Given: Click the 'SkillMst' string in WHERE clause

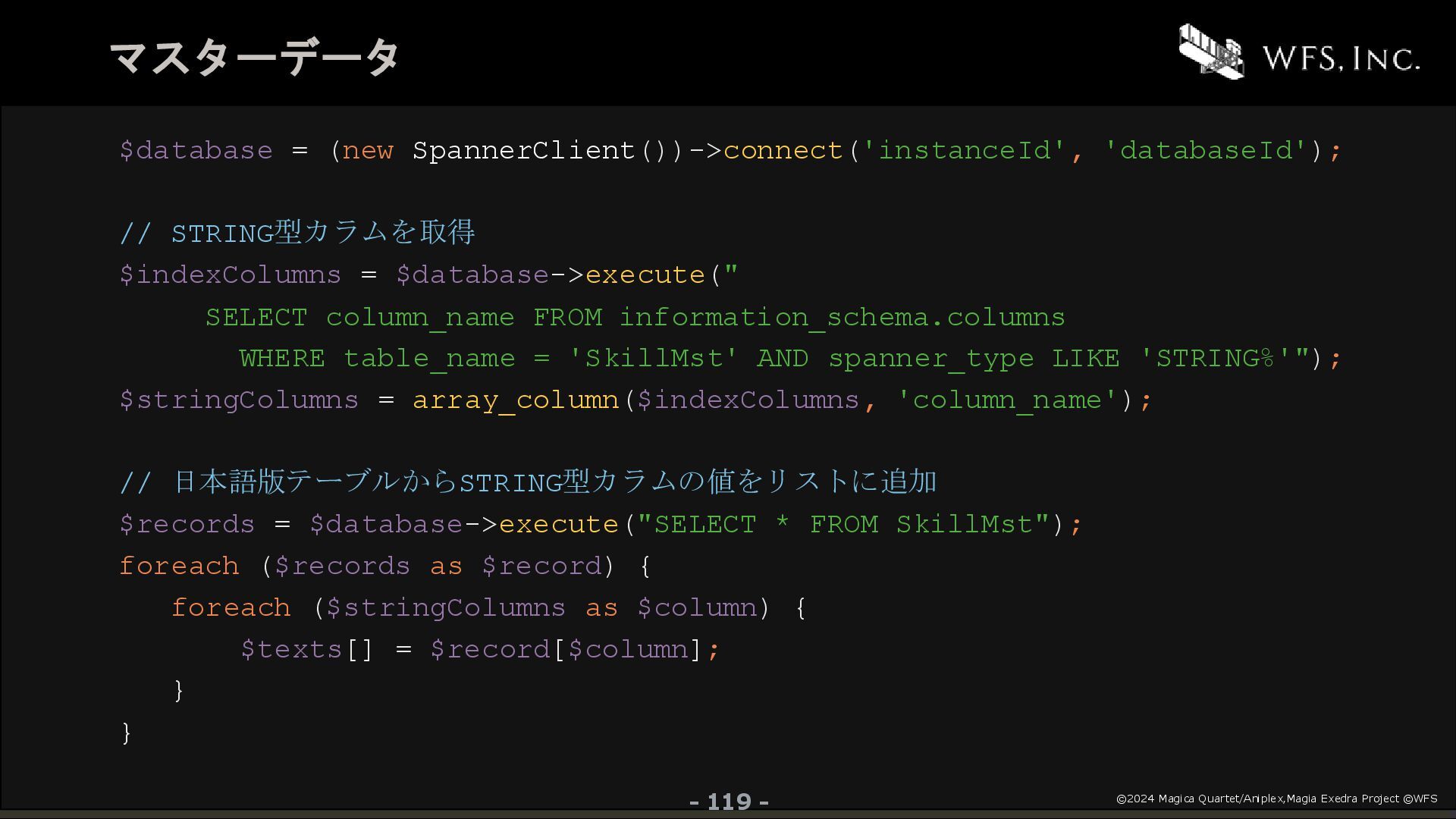Looking at the screenshot, I should pyautogui.click(x=653, y=358).
